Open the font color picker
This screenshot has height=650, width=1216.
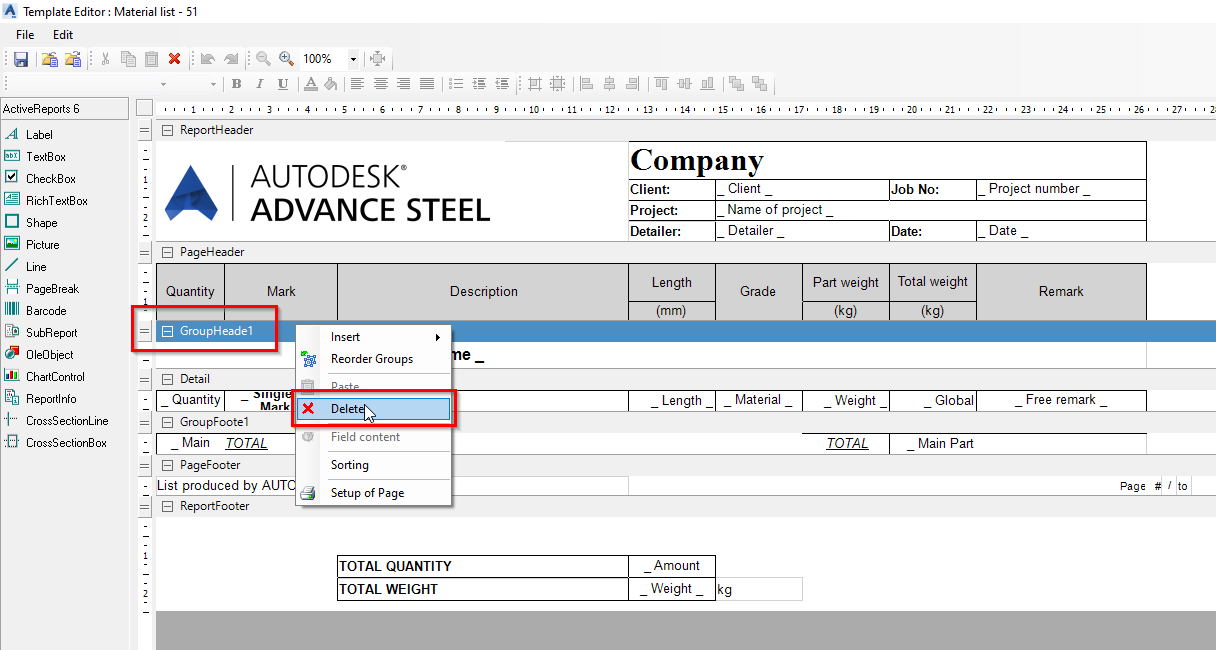(308, 84)
